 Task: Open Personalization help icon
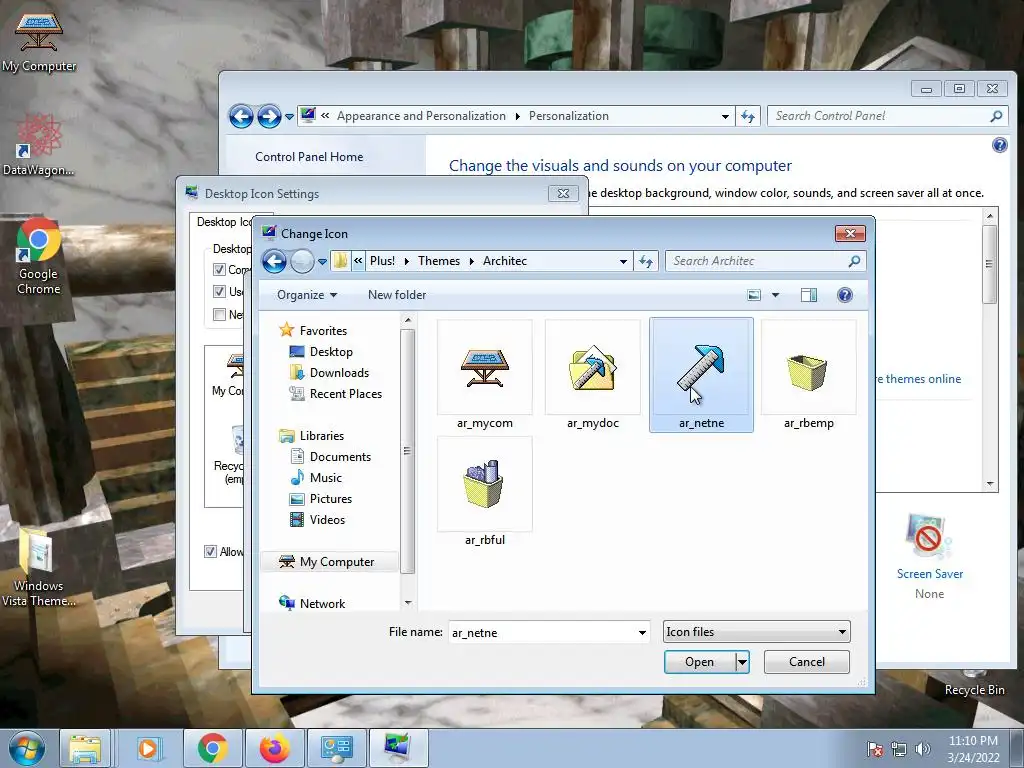pos(999,145)
